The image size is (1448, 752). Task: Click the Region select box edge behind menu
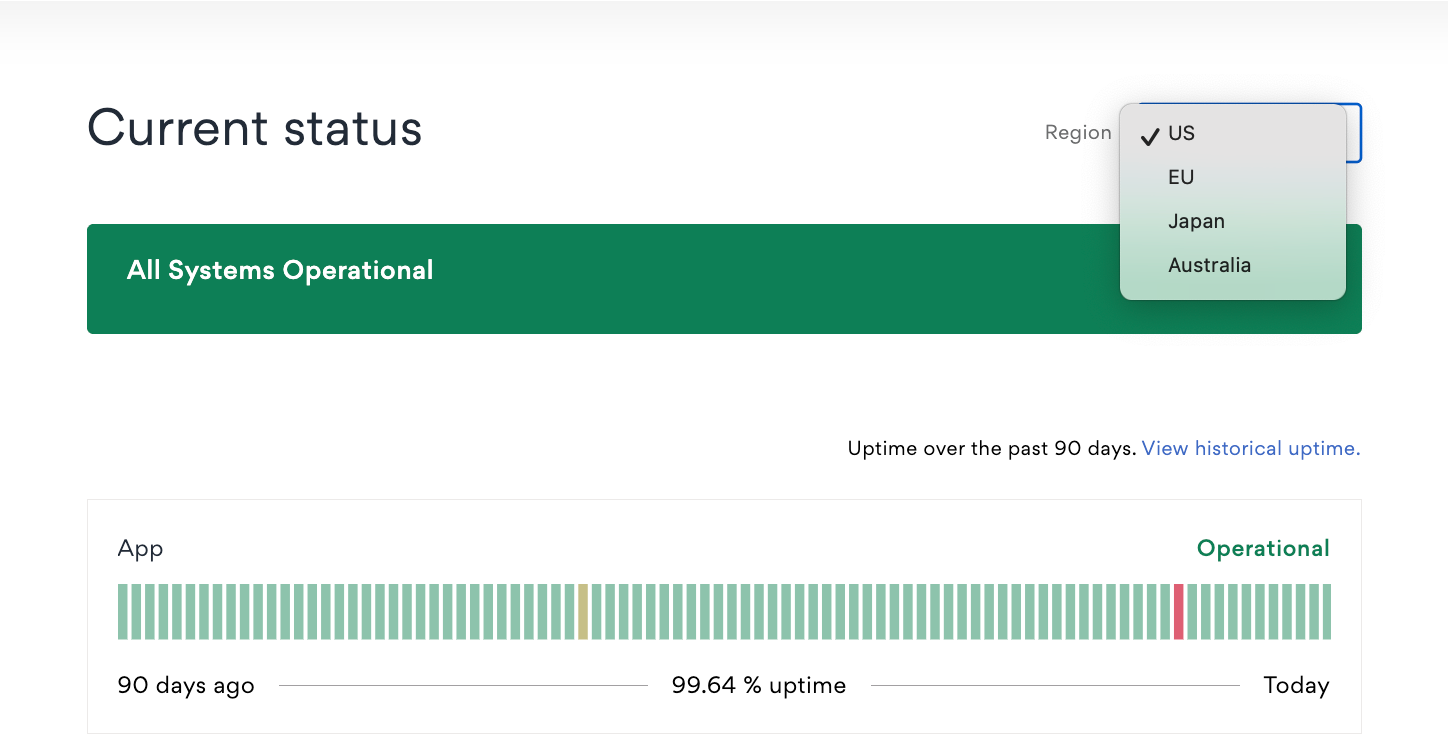point(1354,133)
